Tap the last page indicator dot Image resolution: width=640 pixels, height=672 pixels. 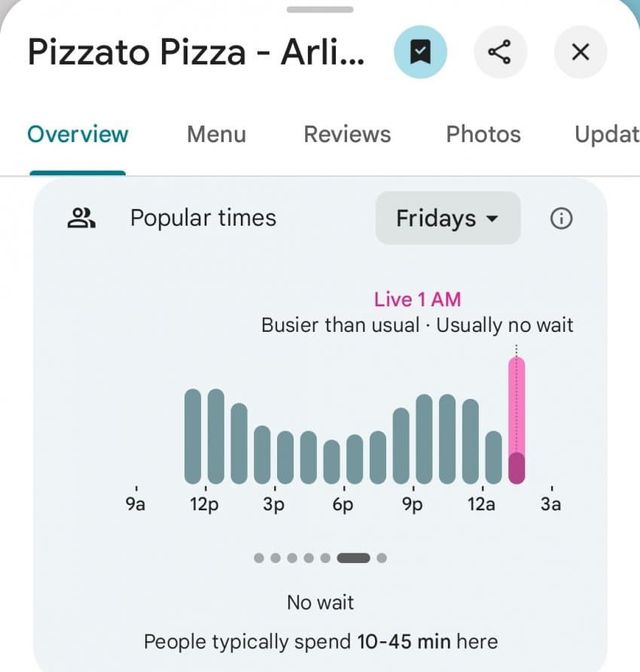[381, 558]
